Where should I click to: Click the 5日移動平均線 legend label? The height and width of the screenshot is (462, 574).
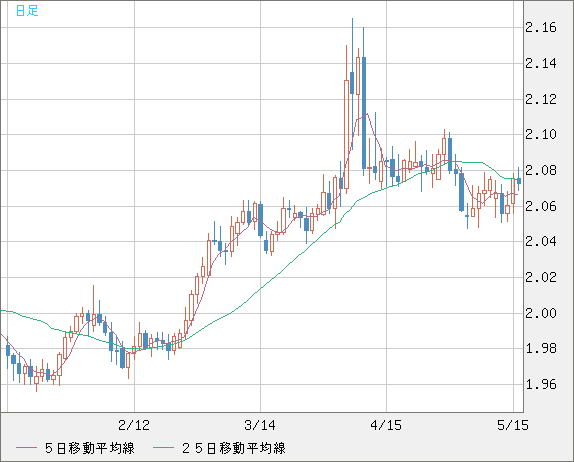pyautogui.click(x=90, y=448)
